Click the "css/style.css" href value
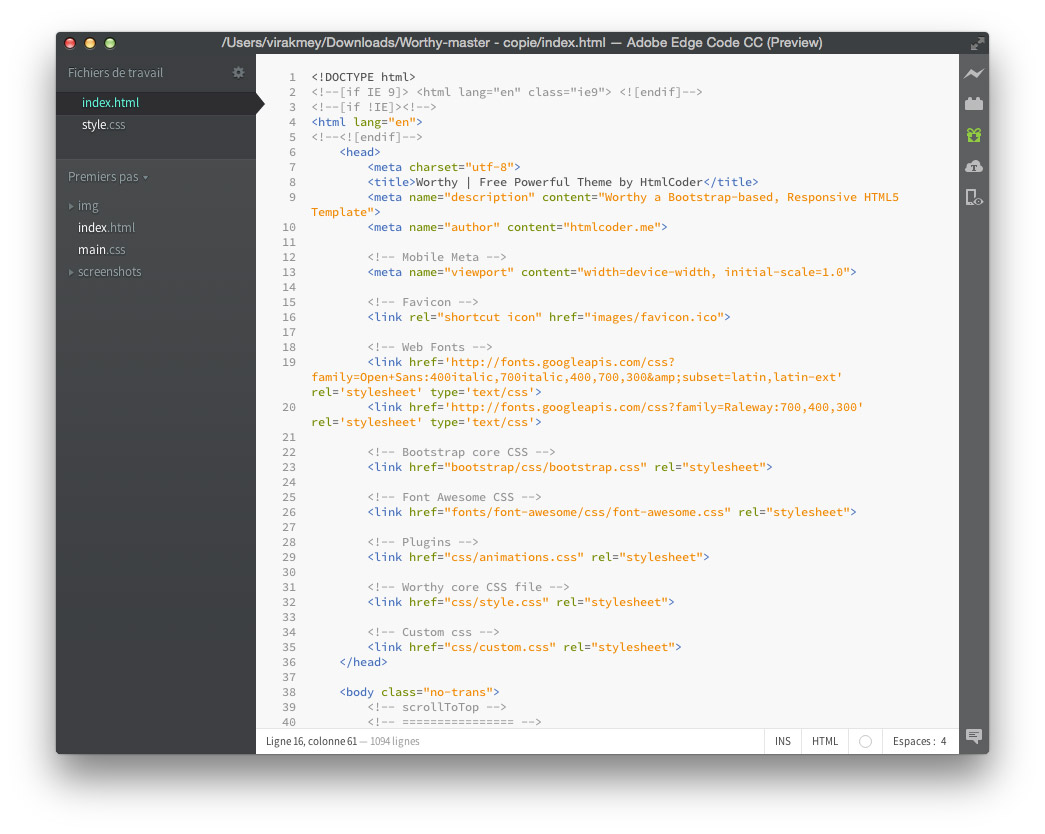This screenshot has width=1045, height=834. [497, 602]
